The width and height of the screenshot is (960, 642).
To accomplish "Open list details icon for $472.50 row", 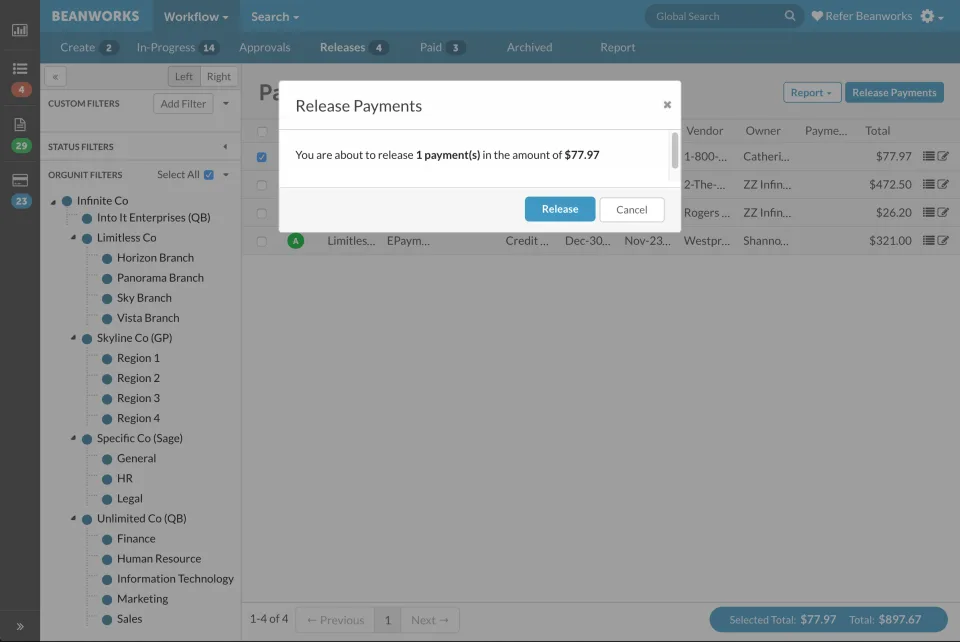I will click(x=928, y=184).
